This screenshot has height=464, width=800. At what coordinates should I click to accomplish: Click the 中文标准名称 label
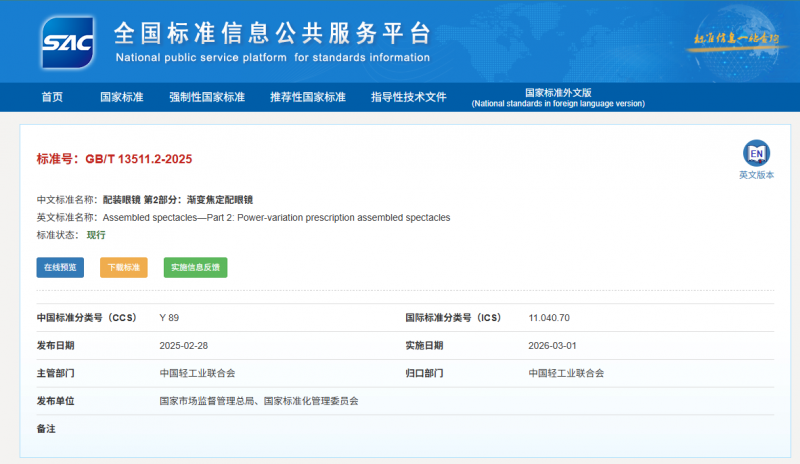(x=65, y=200)
